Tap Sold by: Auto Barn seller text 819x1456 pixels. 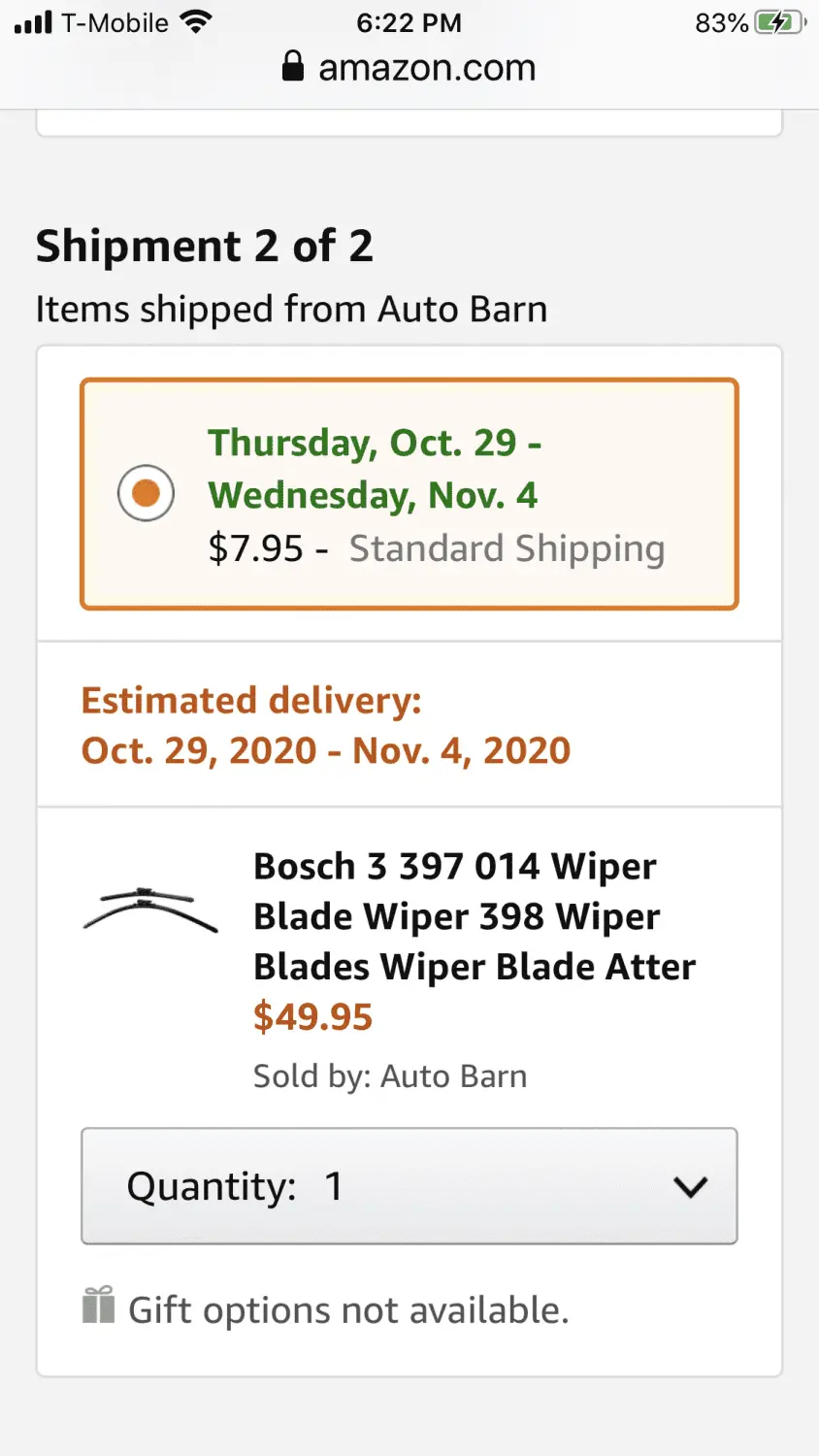coord(390,1075)
